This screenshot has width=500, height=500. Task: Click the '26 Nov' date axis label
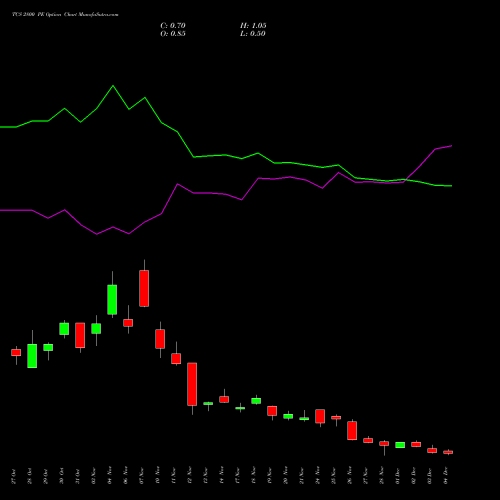(x=350, y=476)
